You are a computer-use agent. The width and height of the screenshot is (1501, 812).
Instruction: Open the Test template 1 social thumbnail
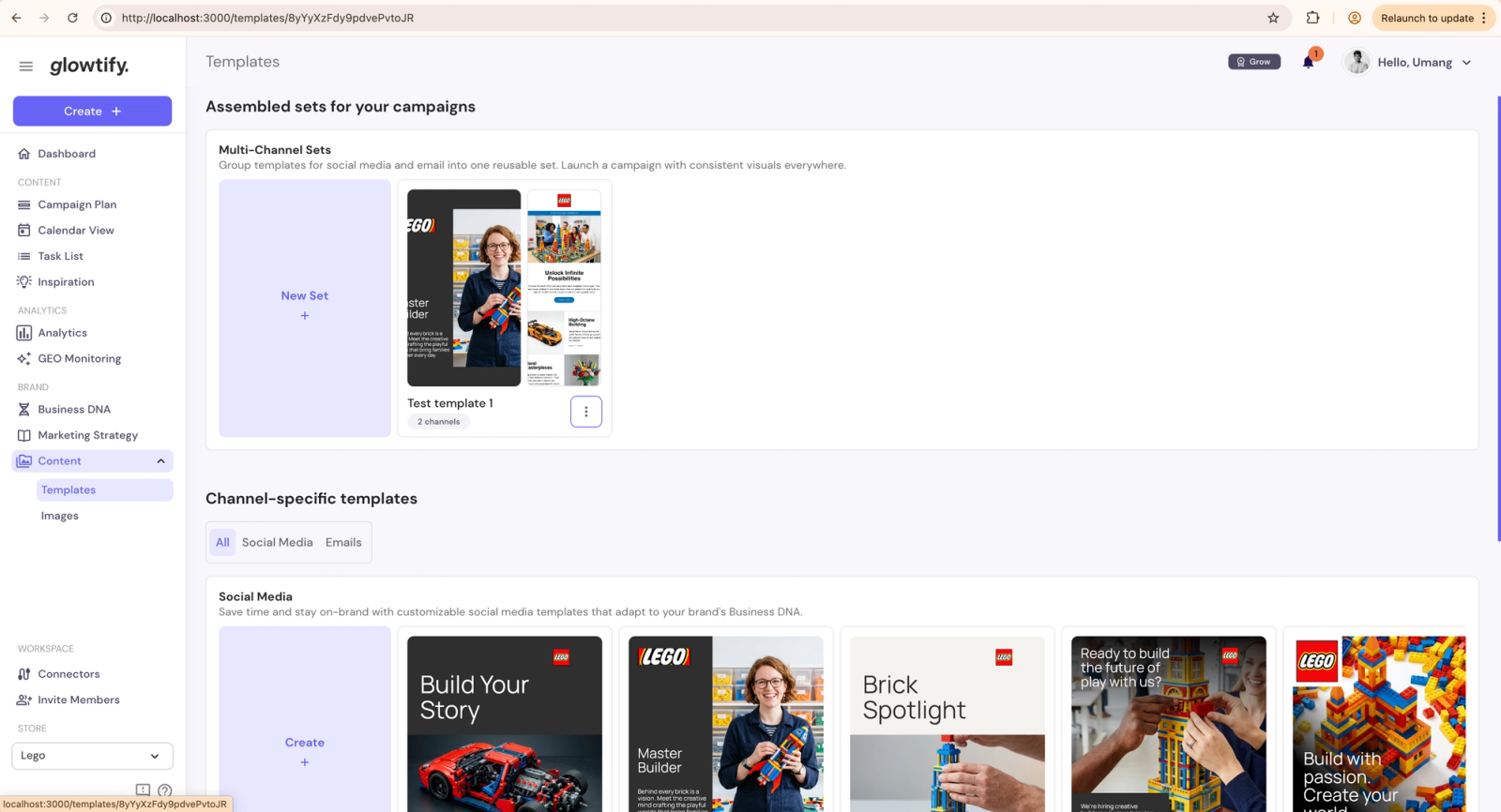pyautogui.click(x=463, y=288)
